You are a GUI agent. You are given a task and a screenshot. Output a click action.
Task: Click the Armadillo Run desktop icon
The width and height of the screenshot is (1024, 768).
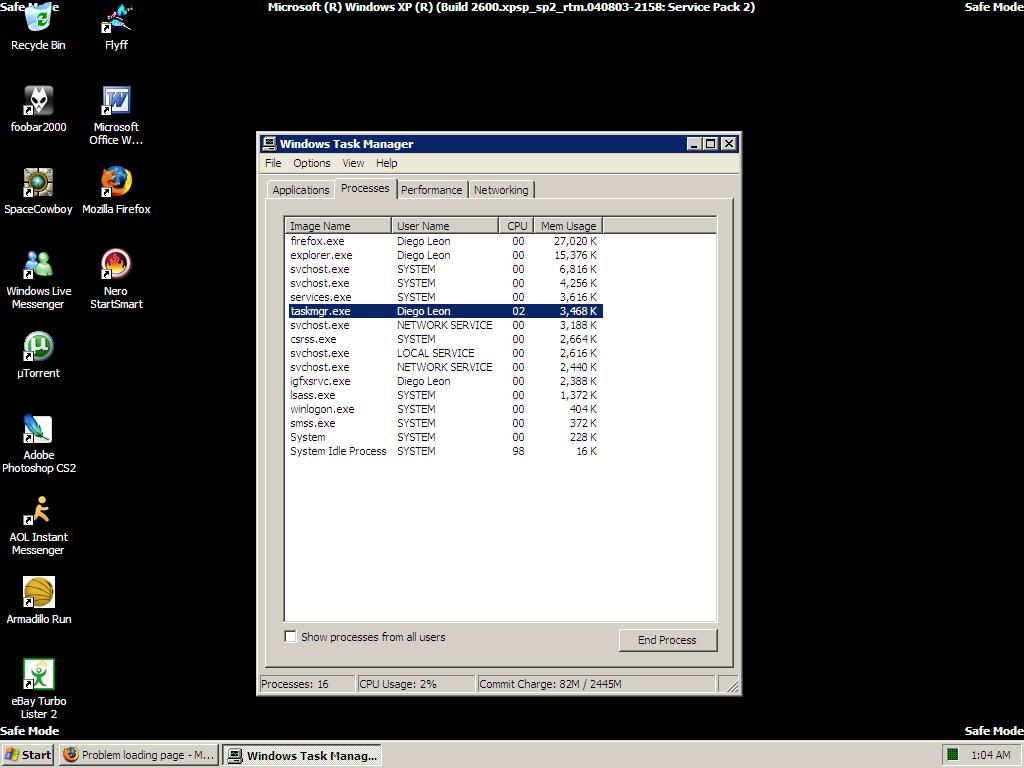click(38, 594)
